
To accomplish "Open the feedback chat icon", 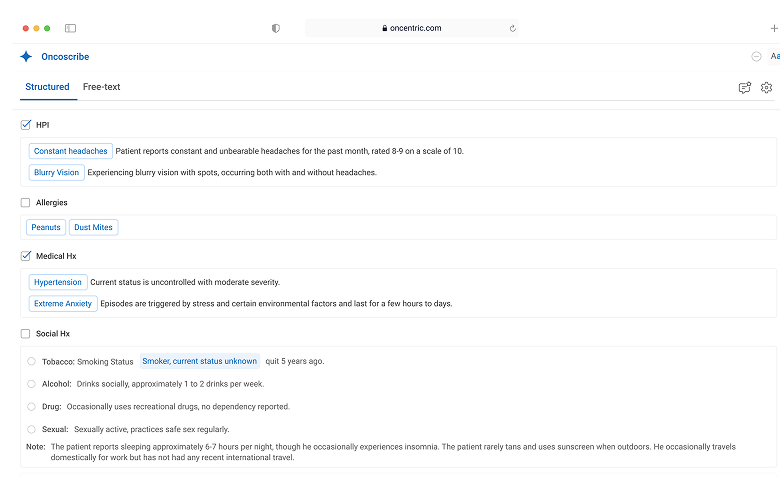I will [744, 88].
